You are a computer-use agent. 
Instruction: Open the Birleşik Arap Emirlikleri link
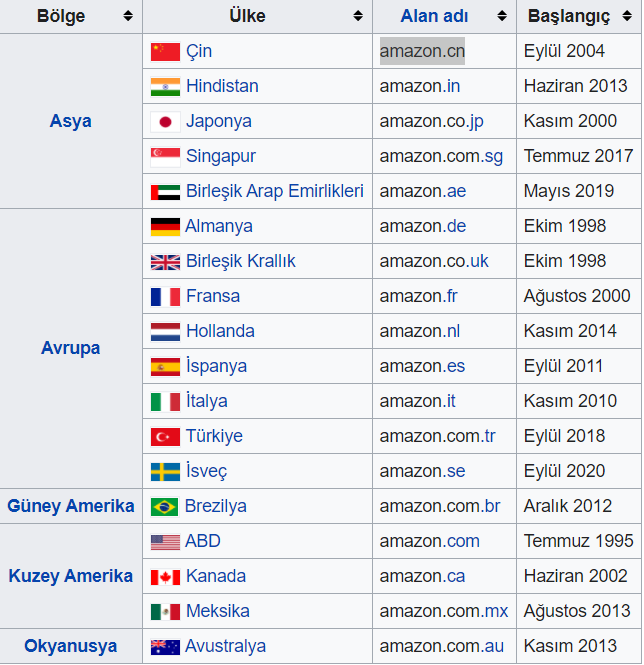pyautogui.click(x=275, y=191)
